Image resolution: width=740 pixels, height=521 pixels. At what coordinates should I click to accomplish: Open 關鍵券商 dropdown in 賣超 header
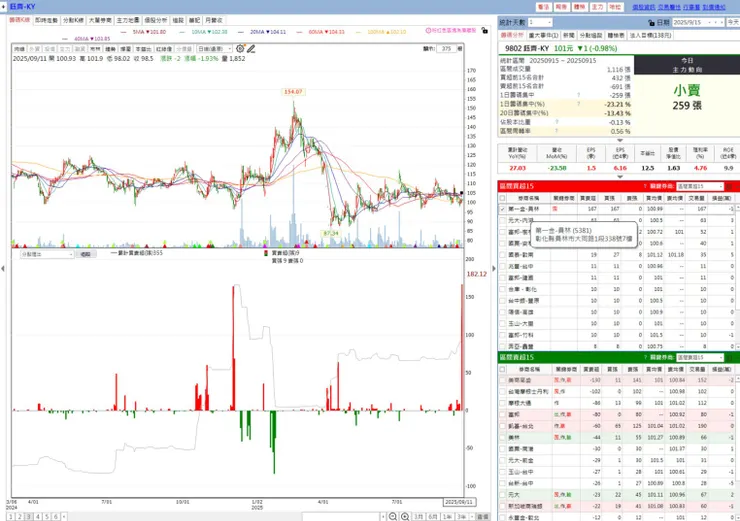tap(700, 357)
